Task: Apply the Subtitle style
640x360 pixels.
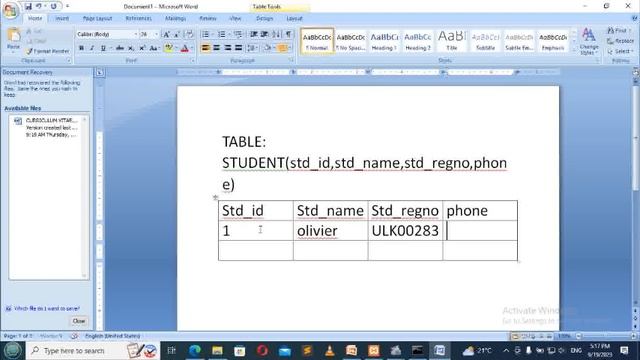Action: coord(486,41)
